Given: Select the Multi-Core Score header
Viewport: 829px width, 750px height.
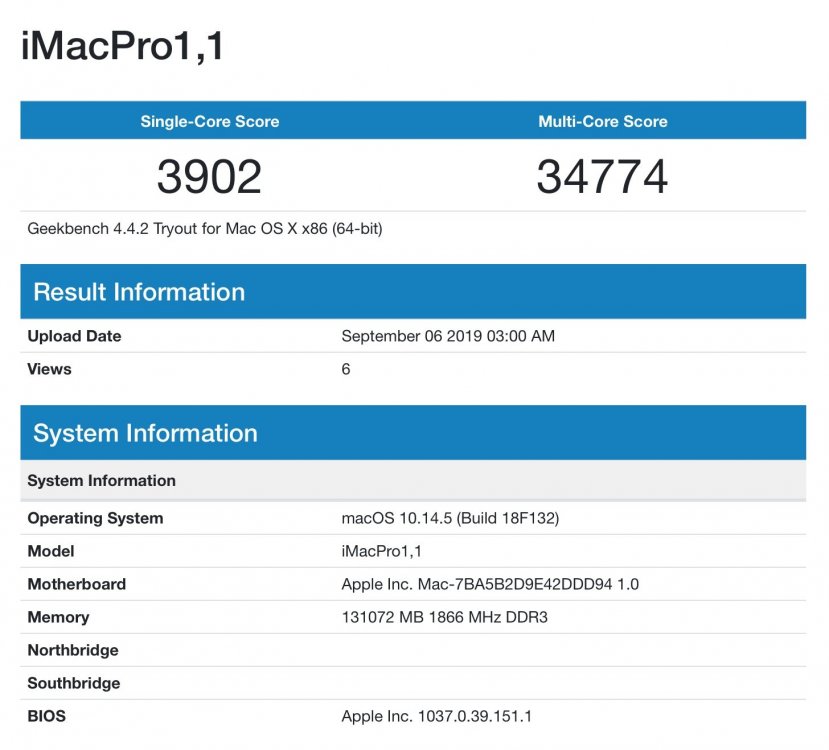Looking at the screenshot, I should point(603,122).
